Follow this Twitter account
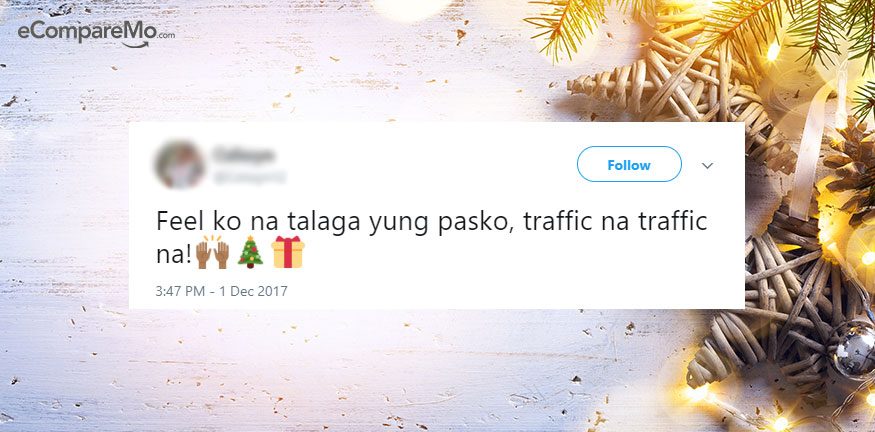This screenshot has width=875, height=432. click(629, 165)
